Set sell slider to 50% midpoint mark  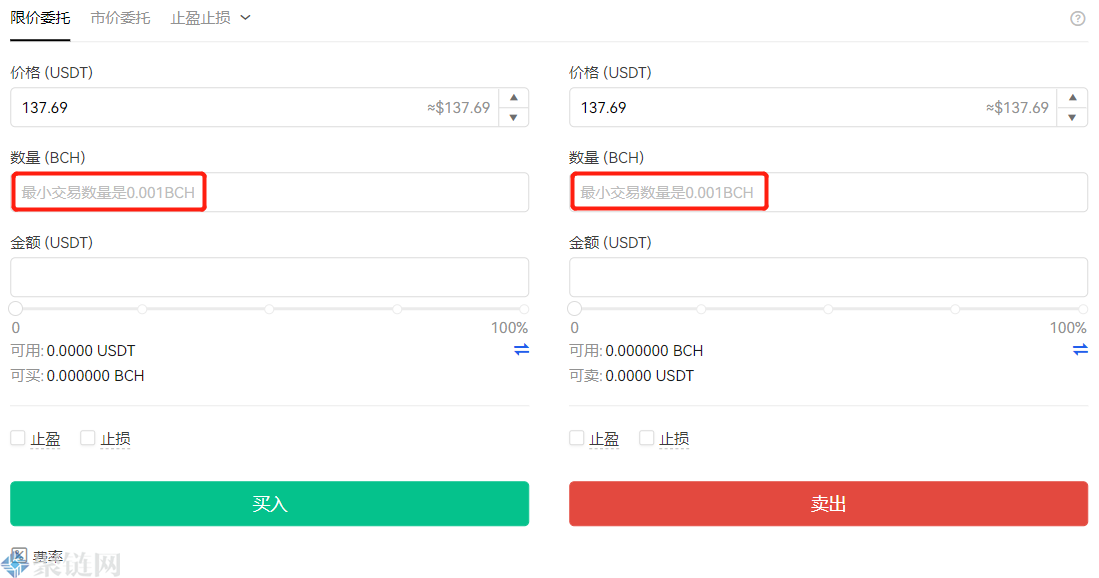pos(828,309)
